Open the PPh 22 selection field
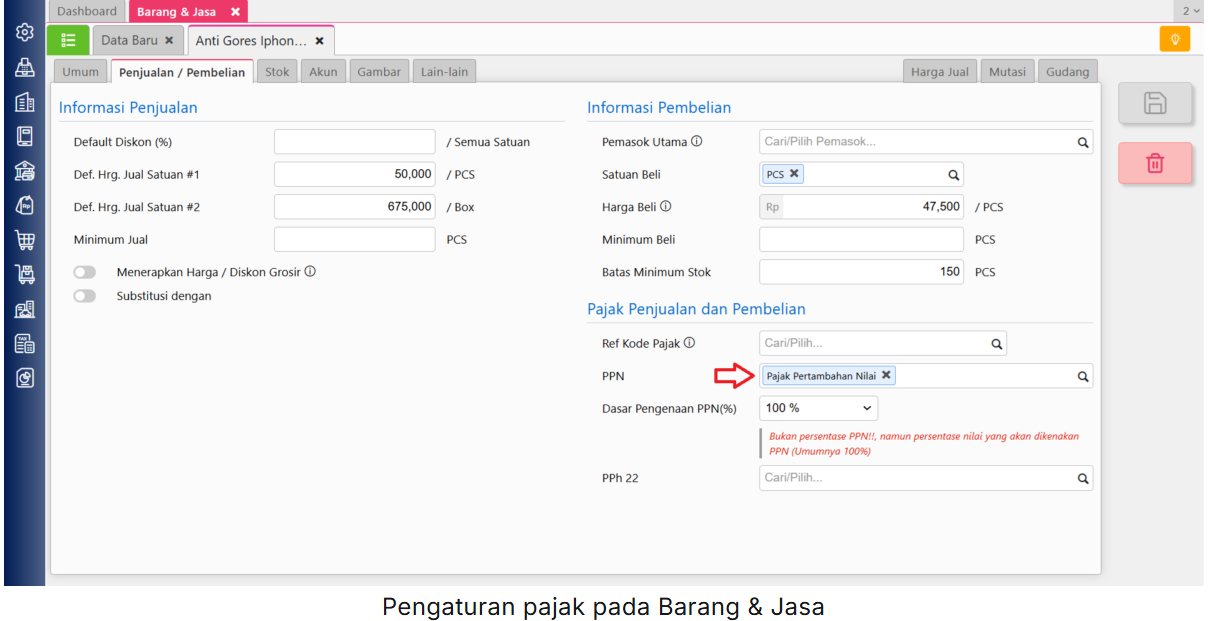The width and height of the screenshot is (1208, 621). [925, 478]
